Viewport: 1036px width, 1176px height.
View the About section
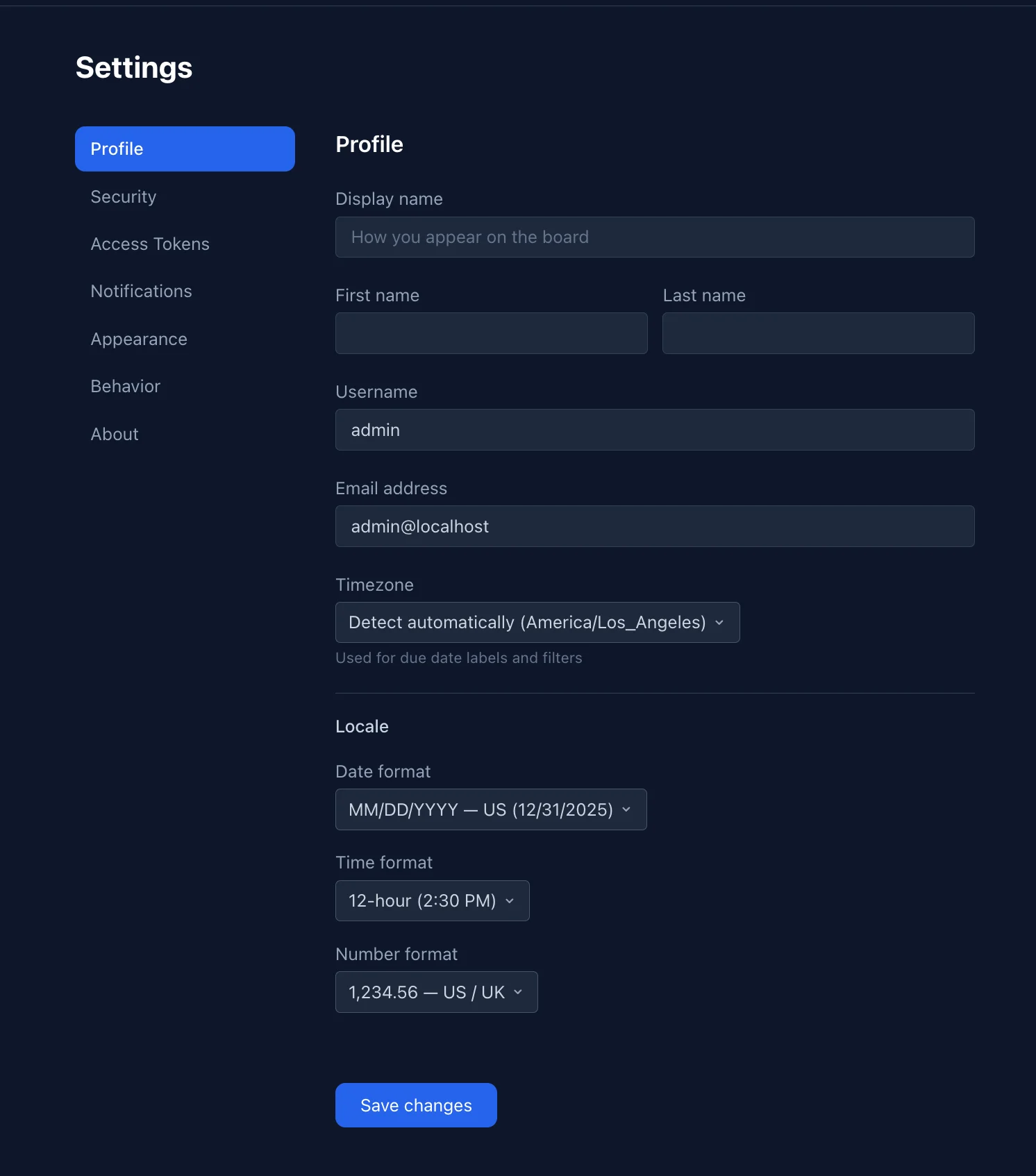tap(115, 434)
